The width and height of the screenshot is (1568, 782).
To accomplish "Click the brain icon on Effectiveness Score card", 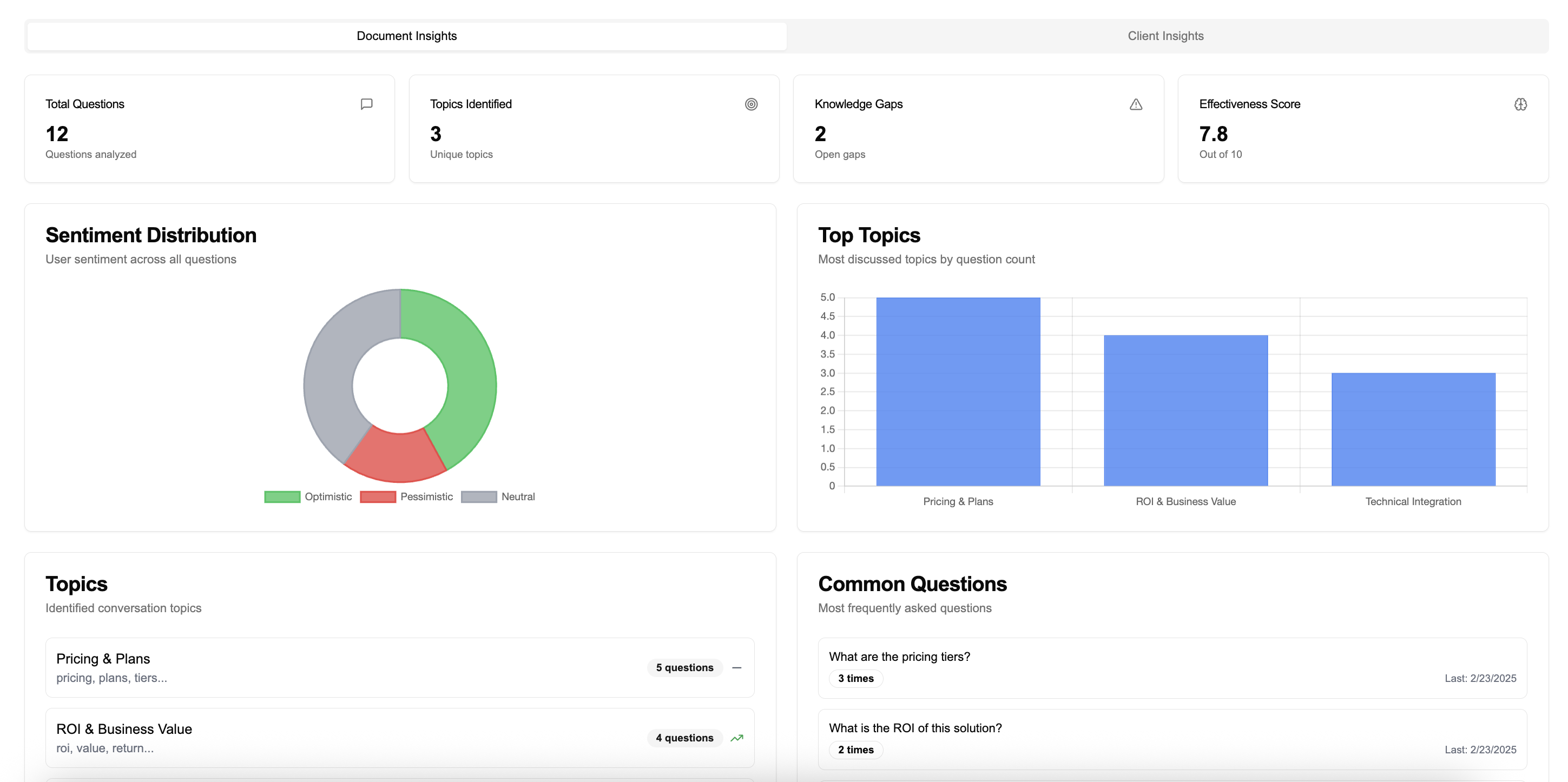I will click(1520, 104).
